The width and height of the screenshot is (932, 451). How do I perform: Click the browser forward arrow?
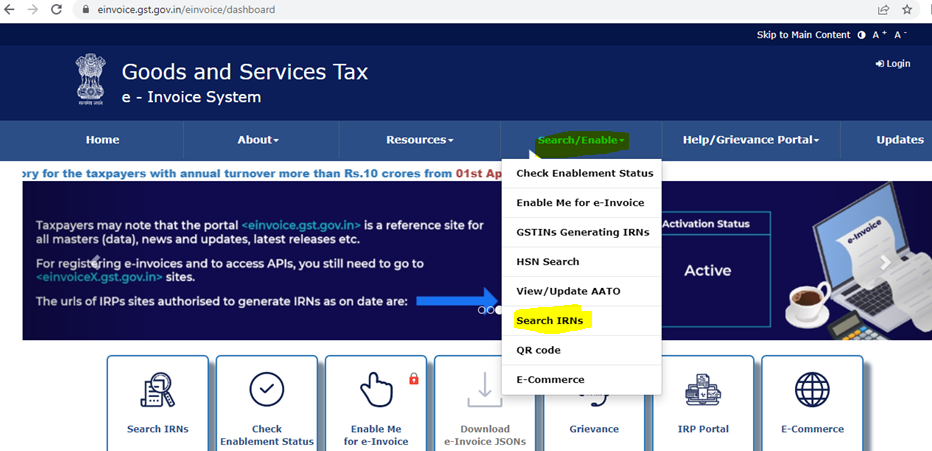[32, 10]
